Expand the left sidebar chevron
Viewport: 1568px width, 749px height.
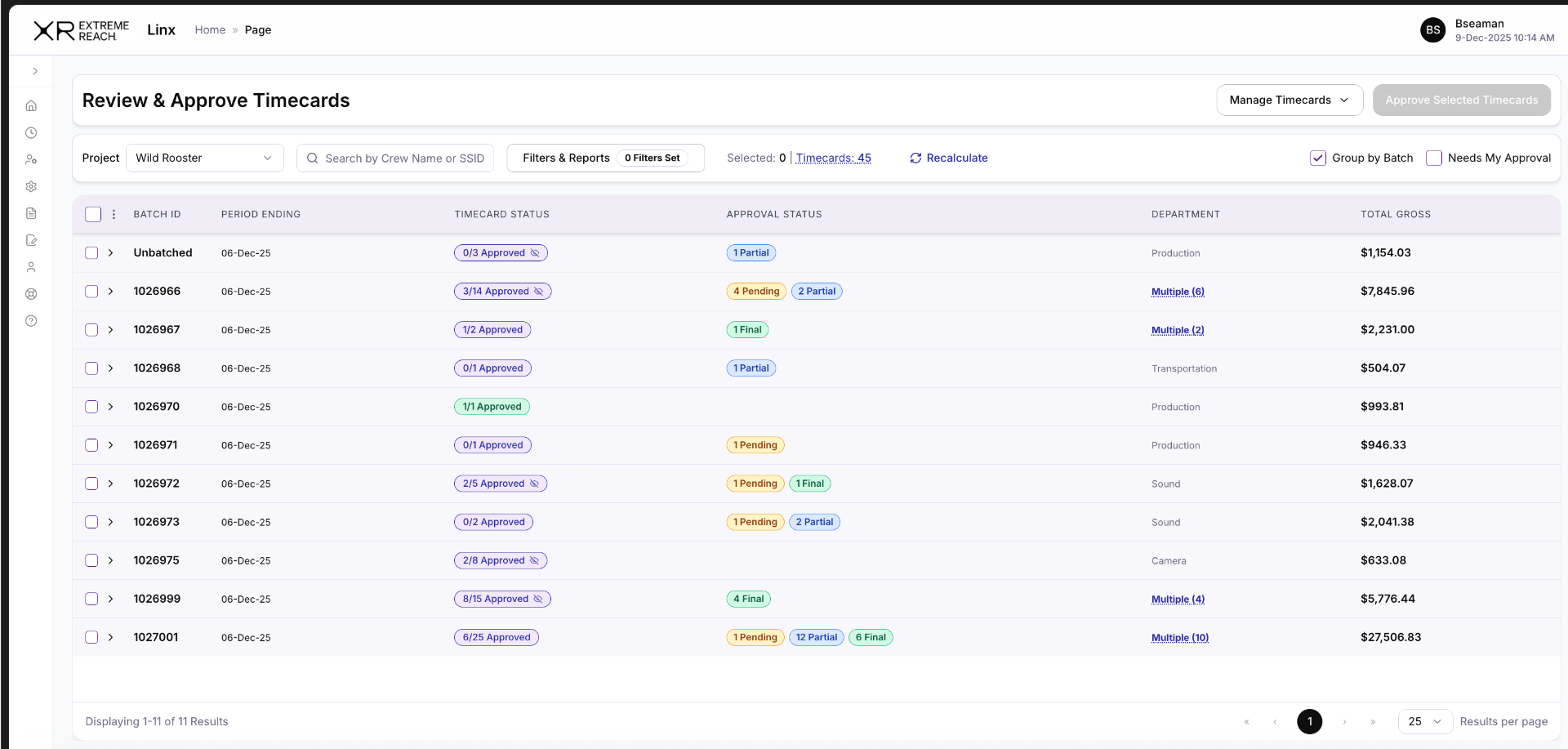35,71
